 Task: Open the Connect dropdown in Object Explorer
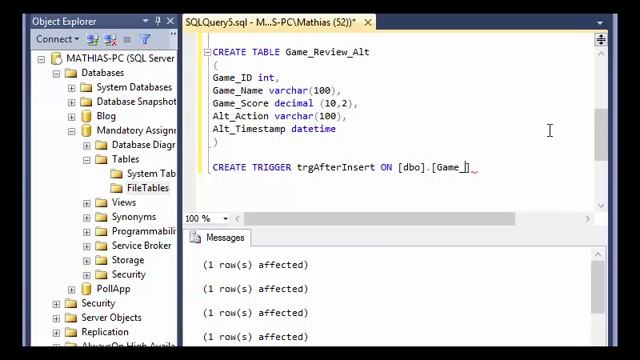click(x=57, y=39)
